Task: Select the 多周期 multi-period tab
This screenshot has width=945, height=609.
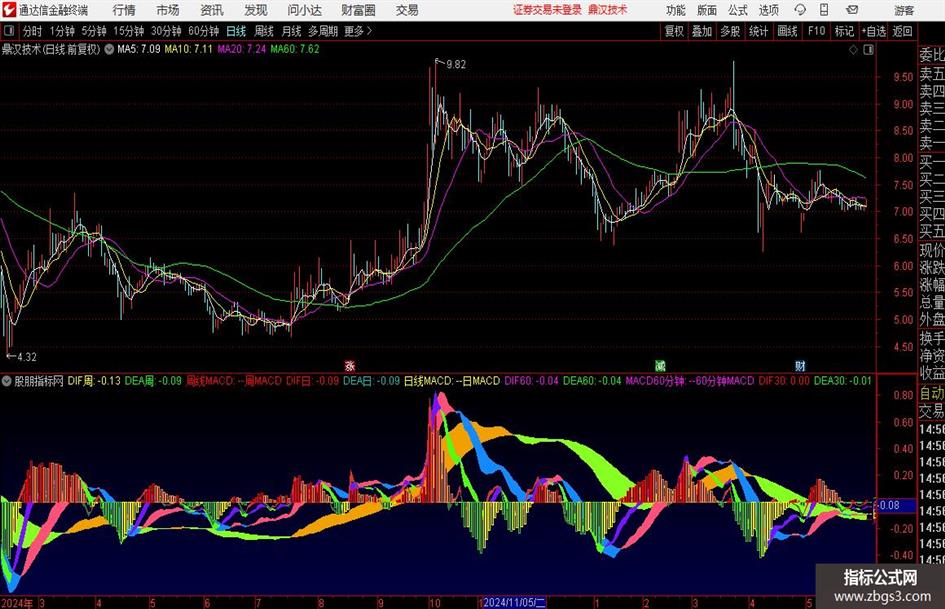Action: pos(323,31)
